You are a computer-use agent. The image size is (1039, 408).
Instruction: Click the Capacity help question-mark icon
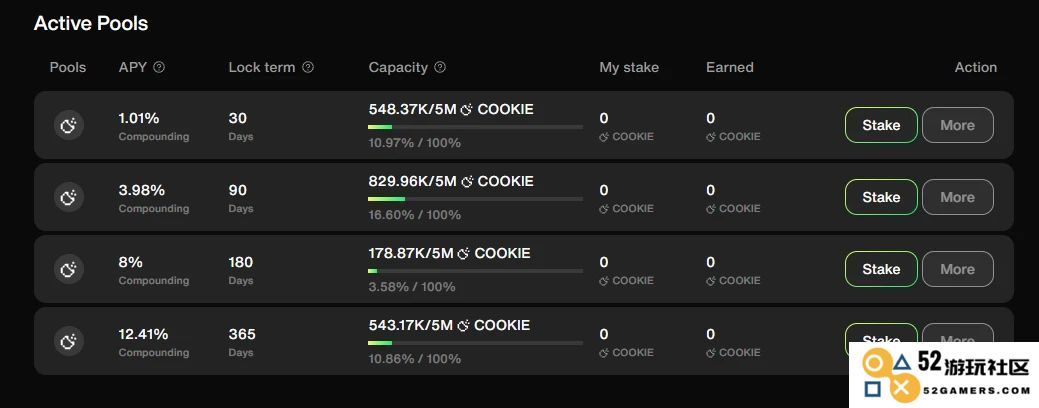click(x=440, y=68)
